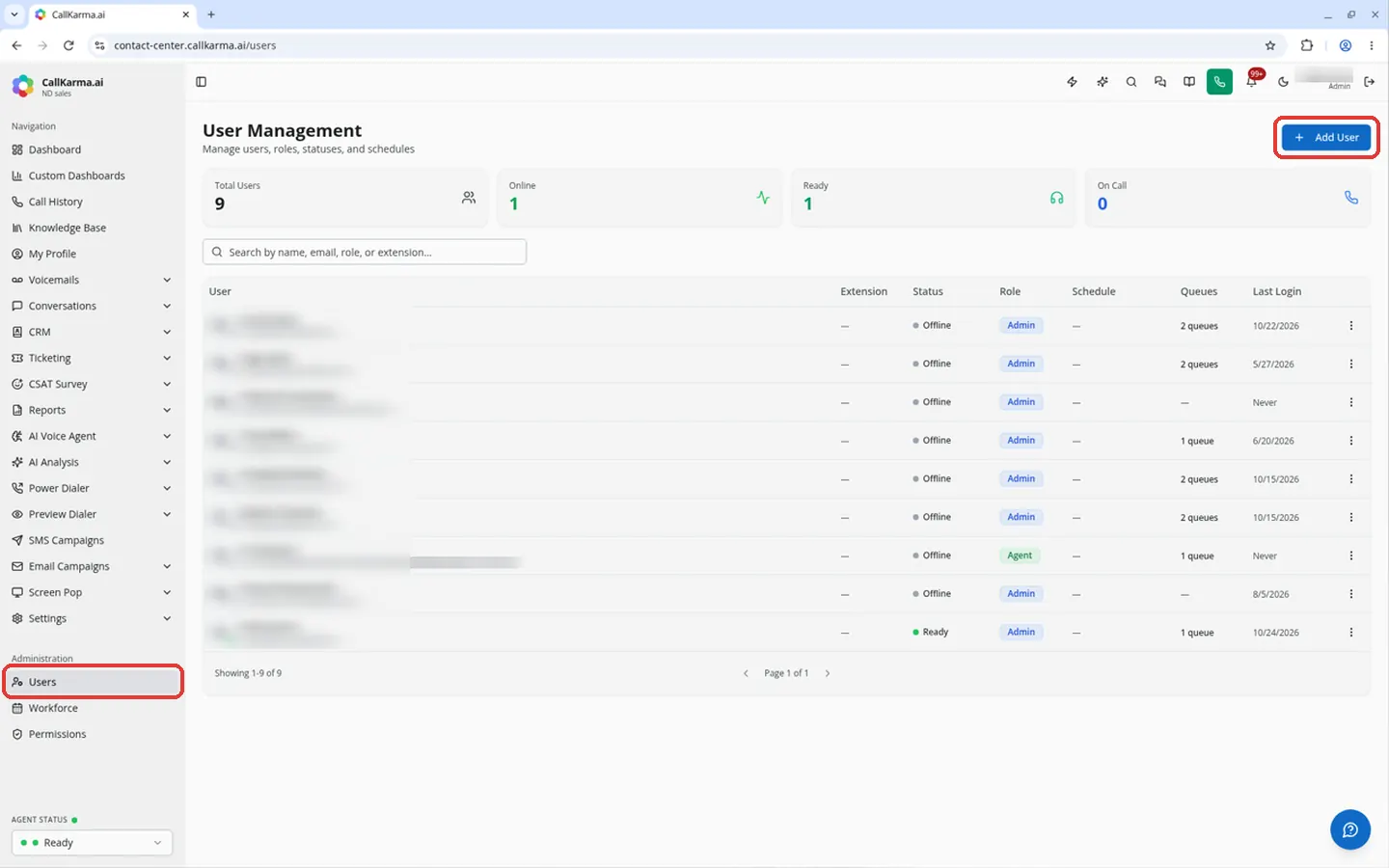Expand the Conversations menu

point(92,306)
